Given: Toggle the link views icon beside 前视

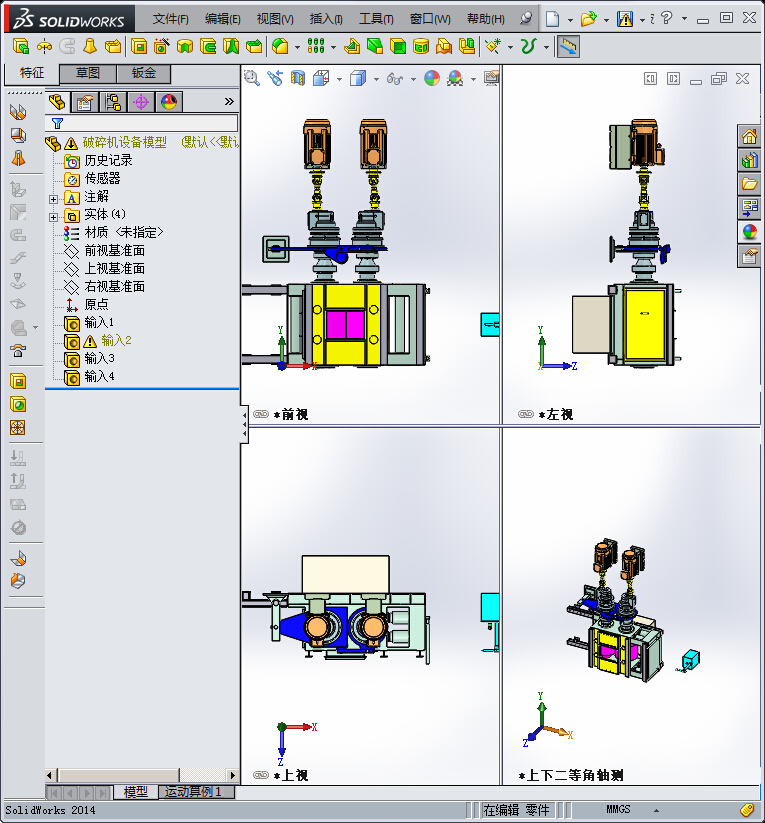Looking at the screenshot, I should tap(261, 414).
